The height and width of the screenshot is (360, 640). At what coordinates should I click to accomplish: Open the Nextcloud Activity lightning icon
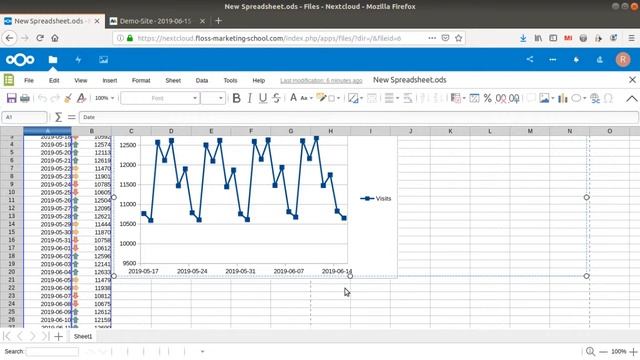point(78,60)
